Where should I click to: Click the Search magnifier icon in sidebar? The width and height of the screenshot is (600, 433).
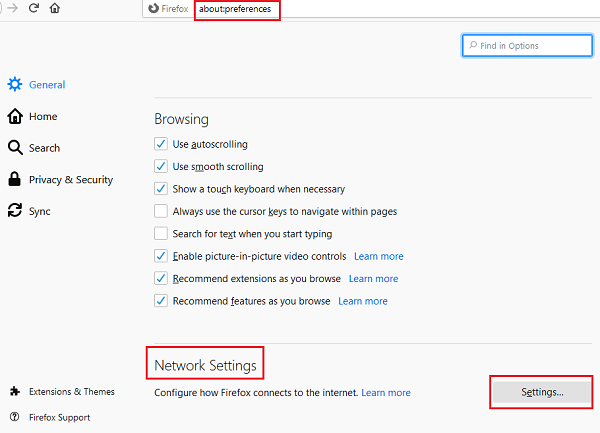coord(15,148)
